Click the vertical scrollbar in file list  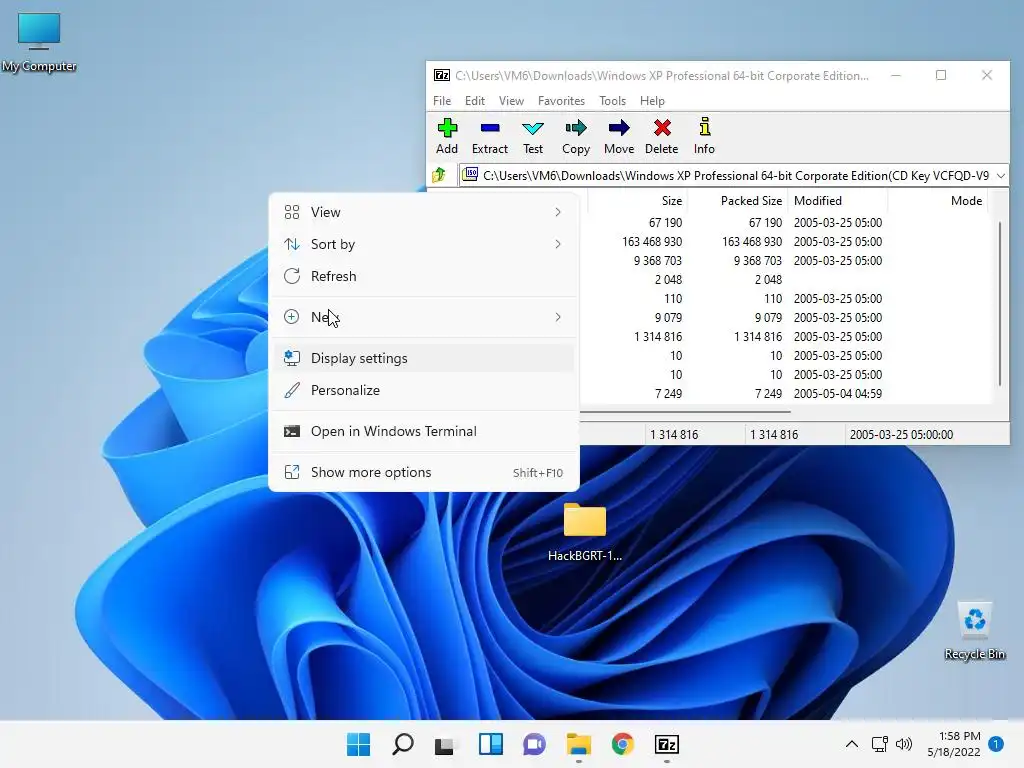(999, 304)
